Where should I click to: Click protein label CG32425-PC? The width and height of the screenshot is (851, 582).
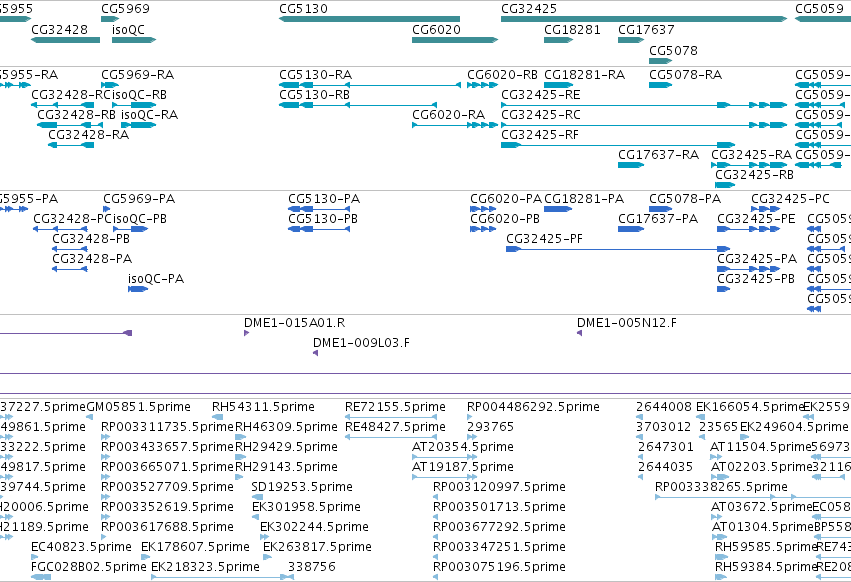pyautogui.click(x=790, y=199)
